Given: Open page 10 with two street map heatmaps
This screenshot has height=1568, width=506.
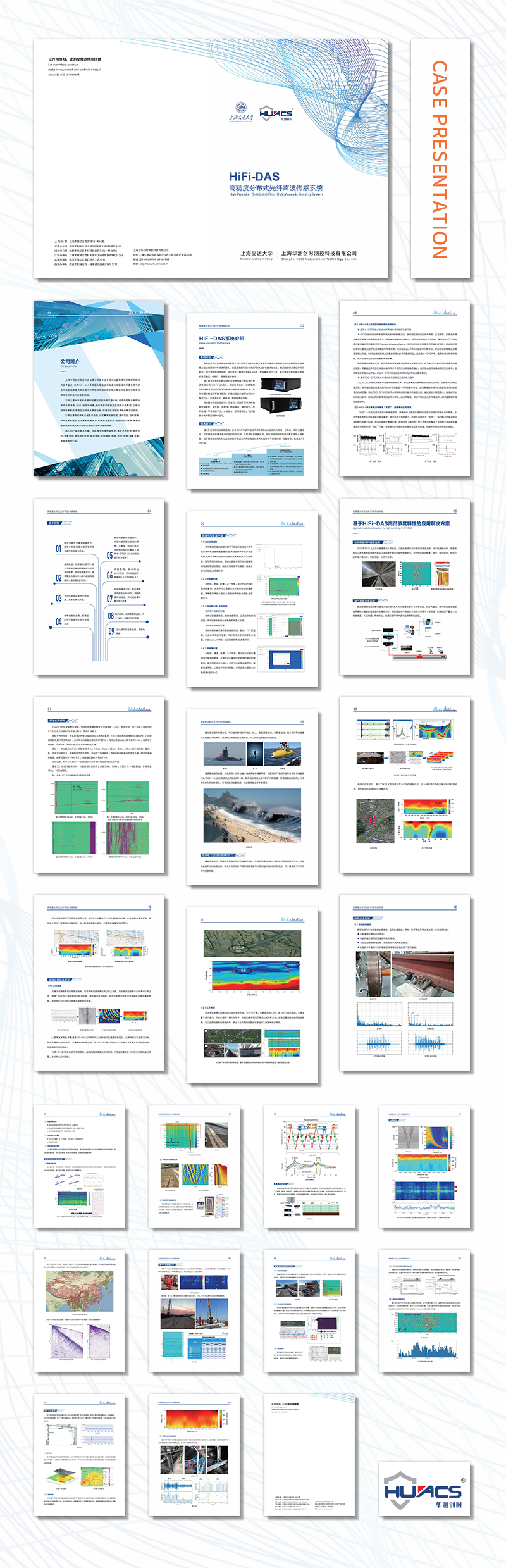Looking at the screenshot, I should click(x=100, y=983).
